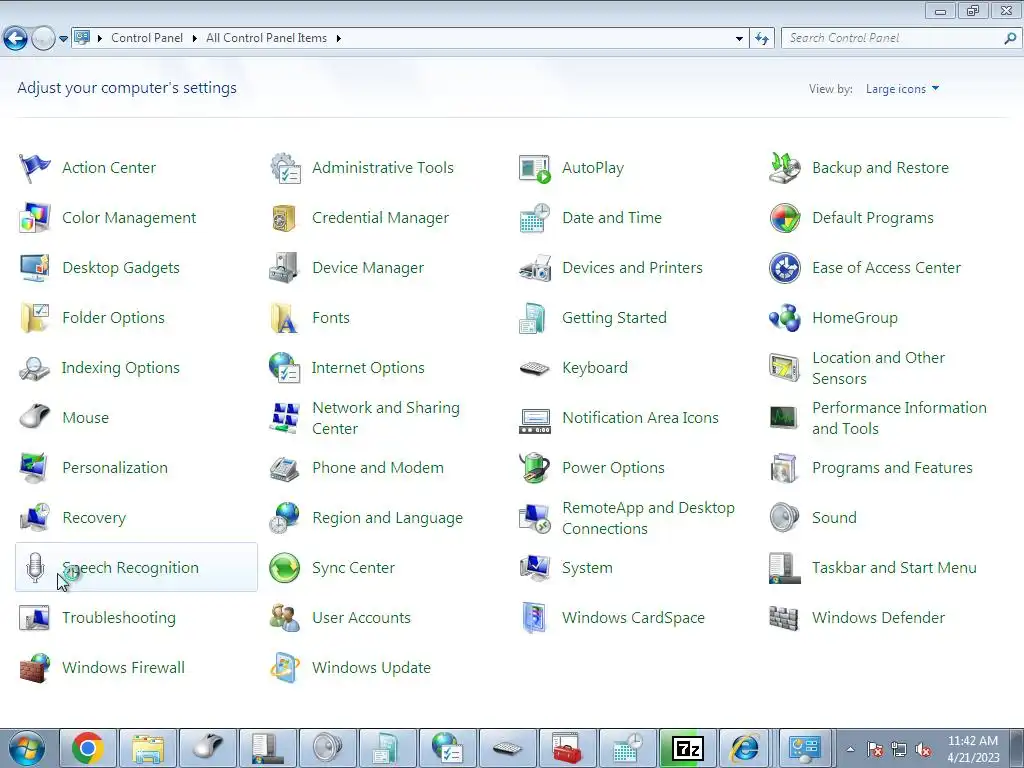
Task: Open the Credential Manager vault icon
Action: point(285,218)
